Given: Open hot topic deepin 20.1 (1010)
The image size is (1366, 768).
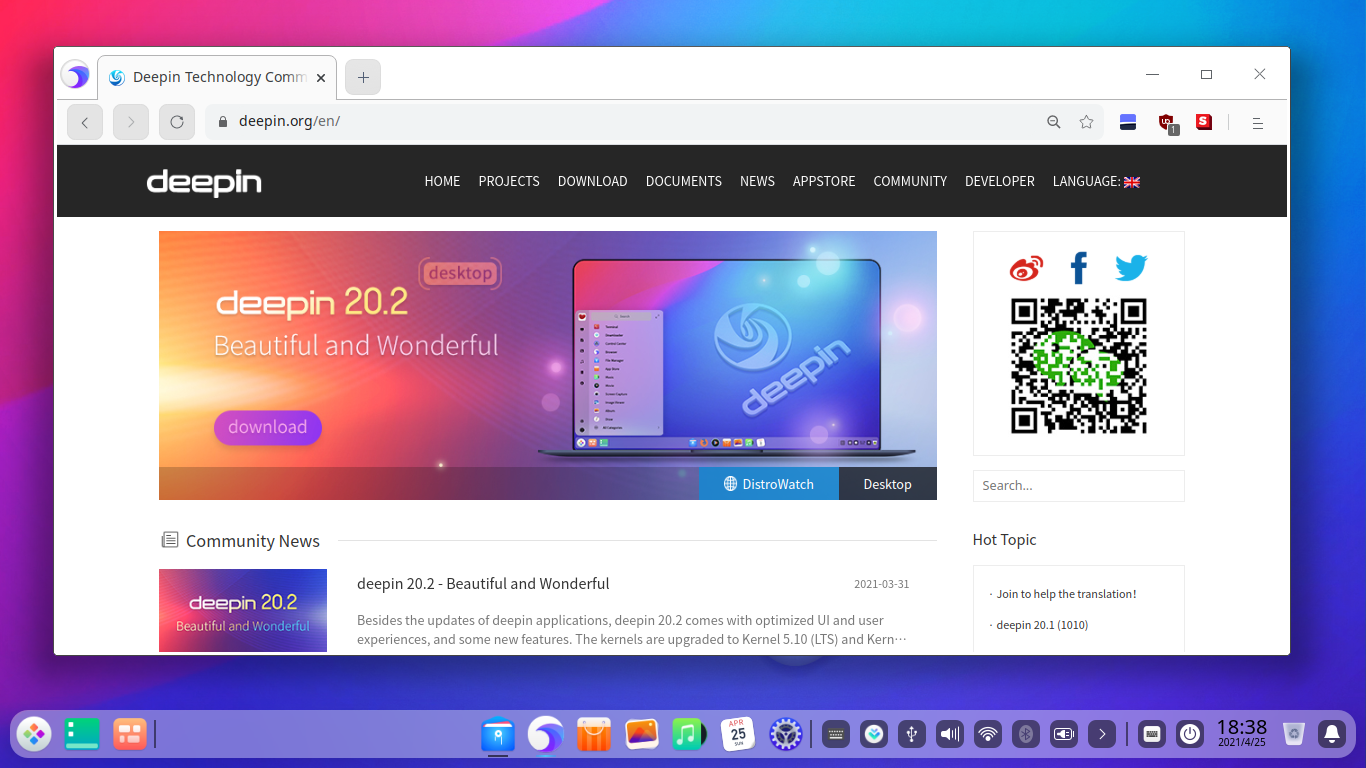Looking at the screenshot, I should [1042, 625].
